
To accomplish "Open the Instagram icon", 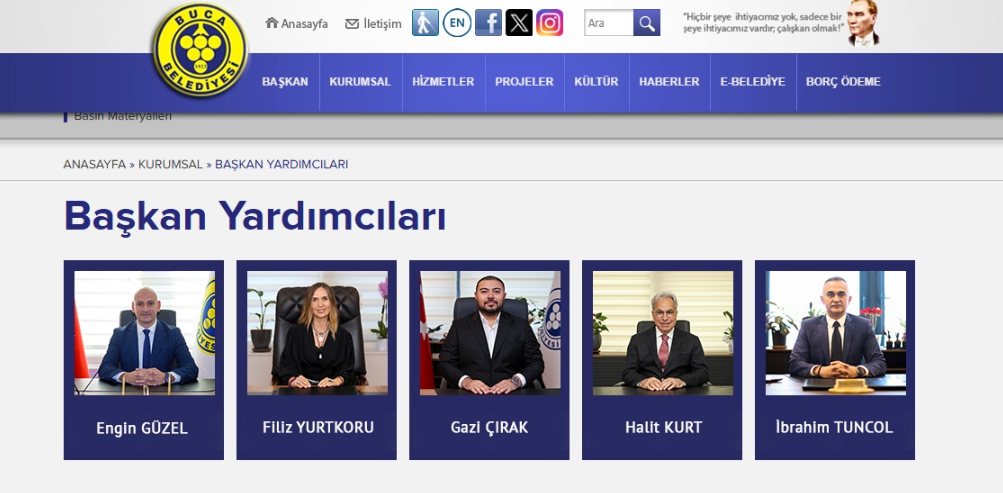I will (549, 23).
